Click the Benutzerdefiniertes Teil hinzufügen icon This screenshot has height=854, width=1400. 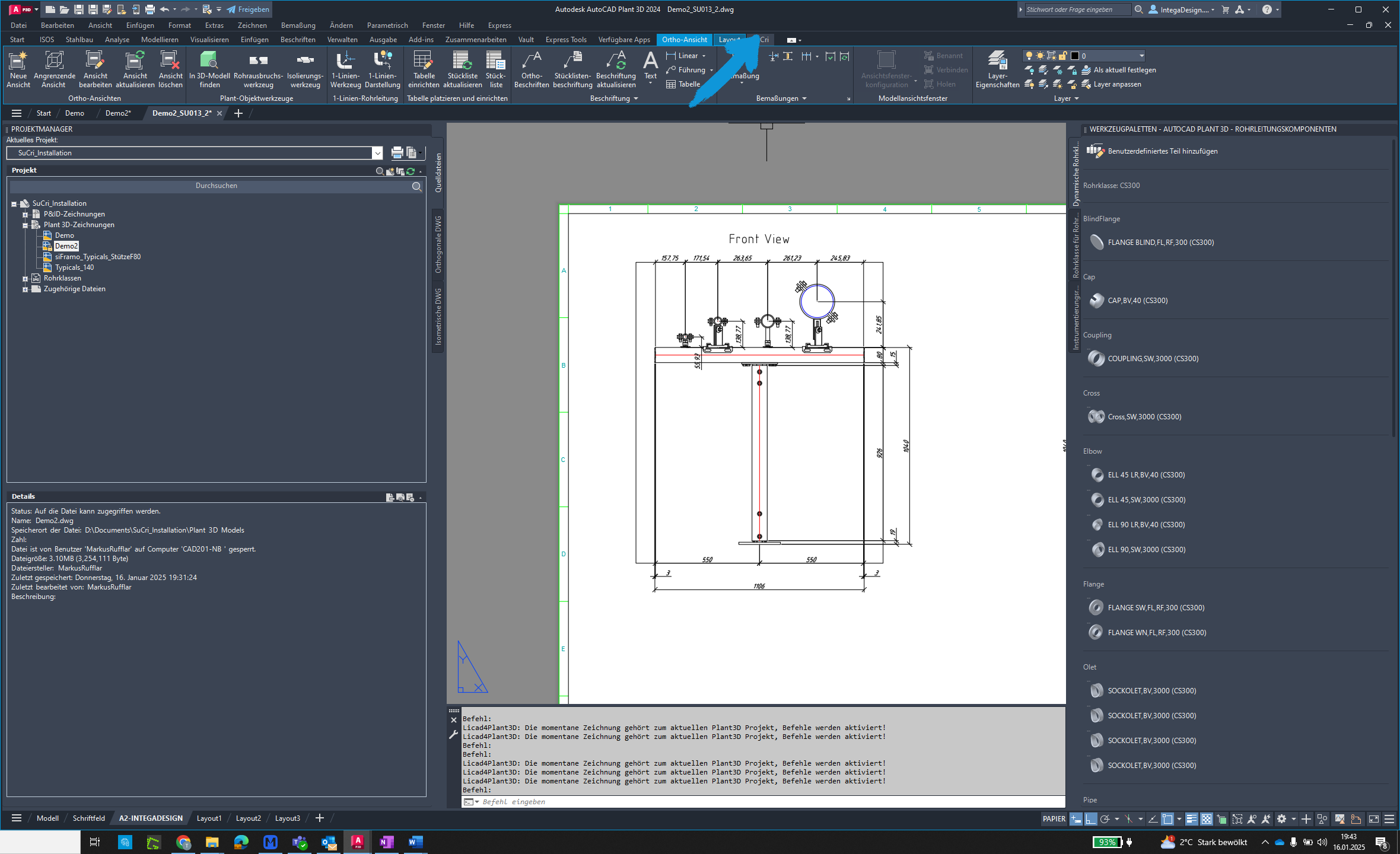coord(1096,151)
